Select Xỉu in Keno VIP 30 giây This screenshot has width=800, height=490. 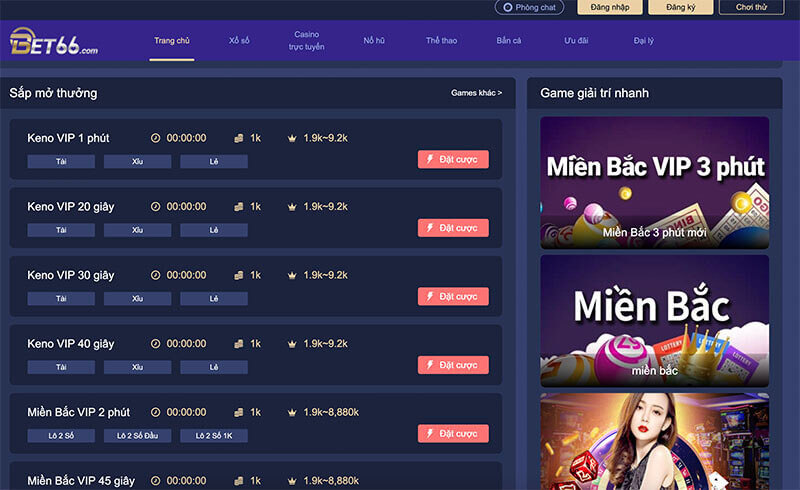pos(137,298)
